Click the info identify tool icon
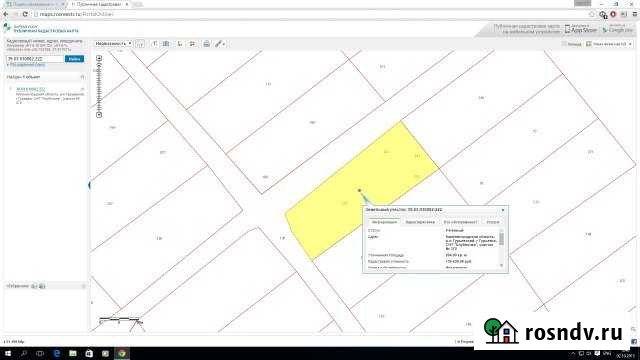640x360 pixels. pos(154,44)
